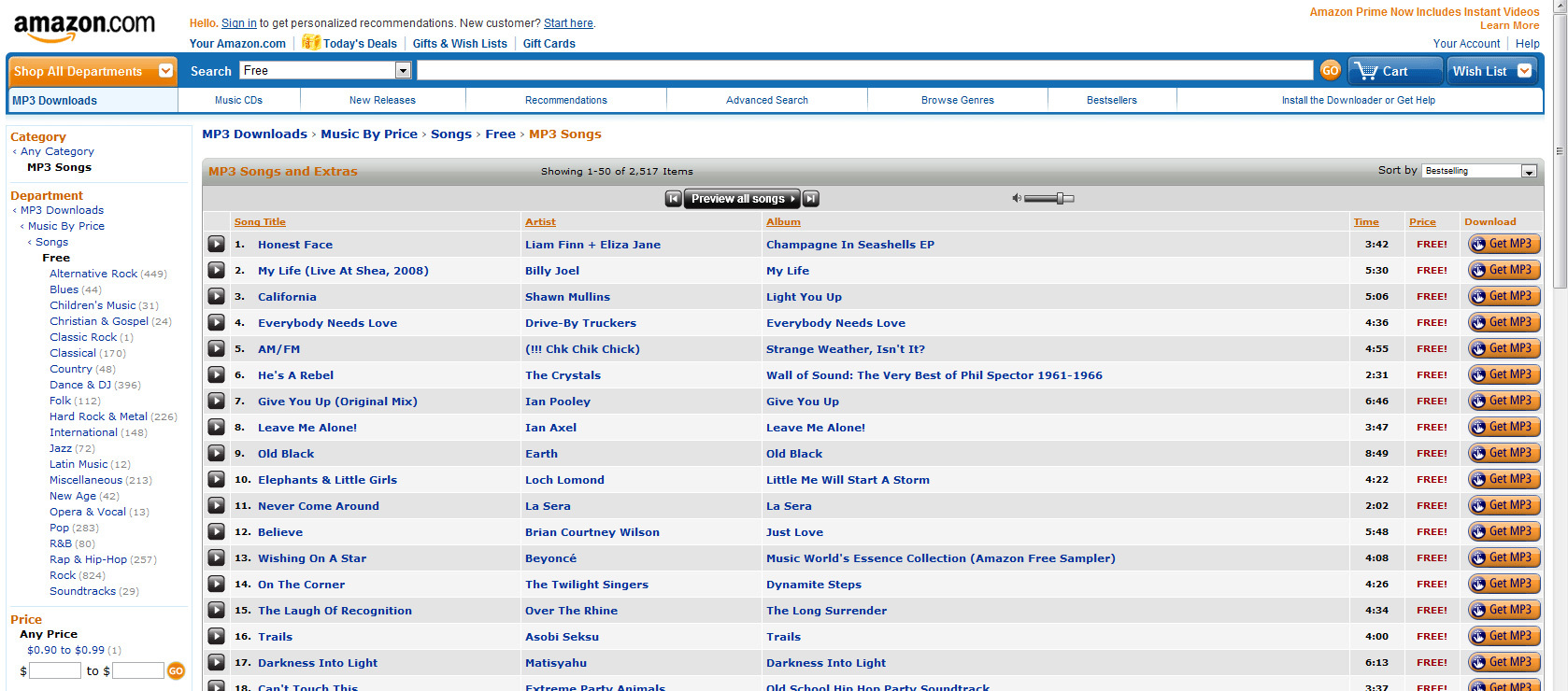Image resolution: width=1568 pixels, height=691 pixels.
Task: Play the song On The Corner
Action: [x=216, y=584]
